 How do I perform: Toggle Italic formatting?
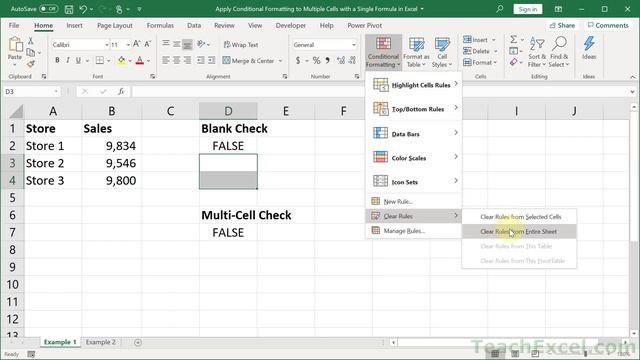click(68, 60)
